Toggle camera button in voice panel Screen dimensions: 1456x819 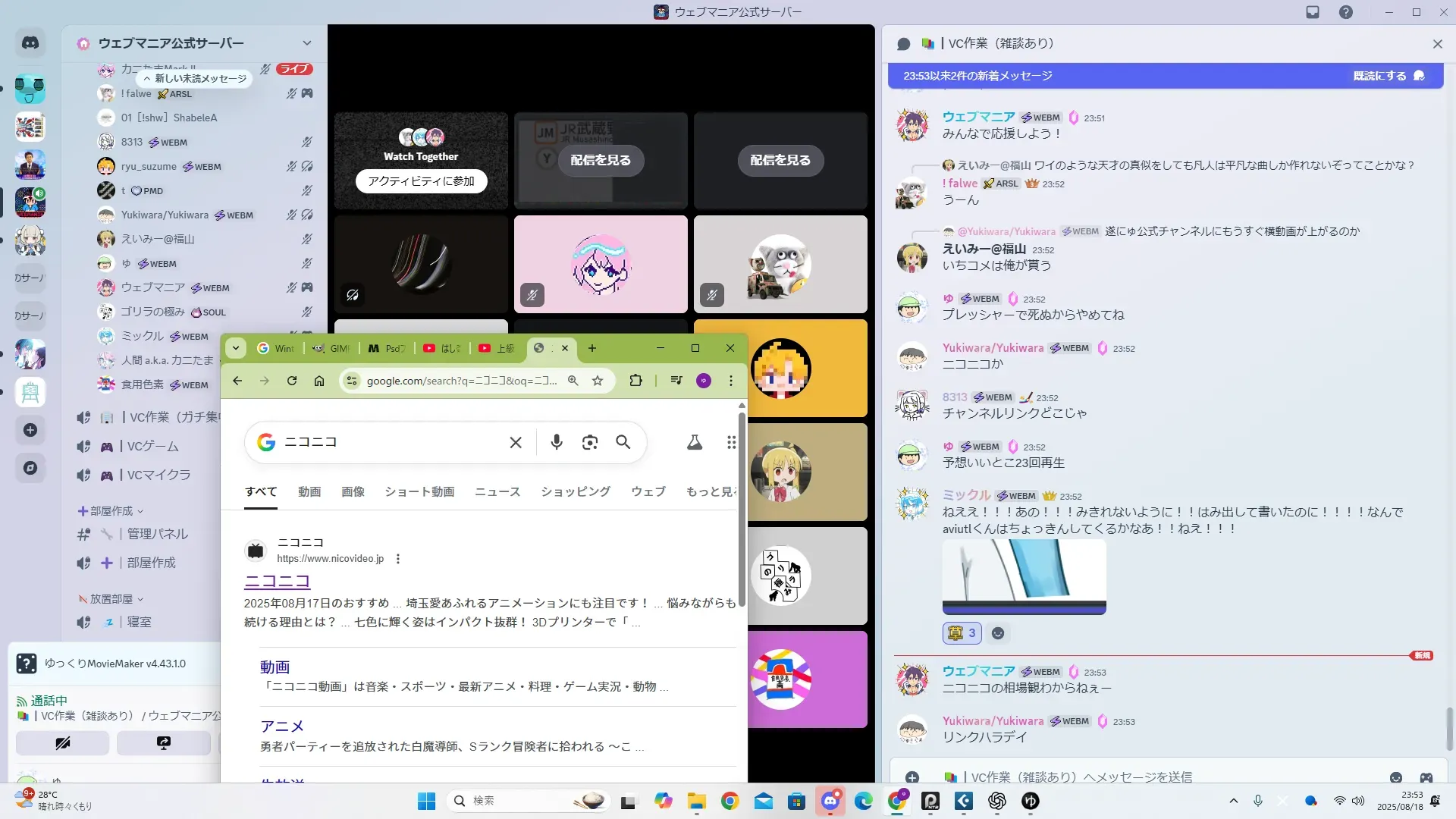pos(62,743)
